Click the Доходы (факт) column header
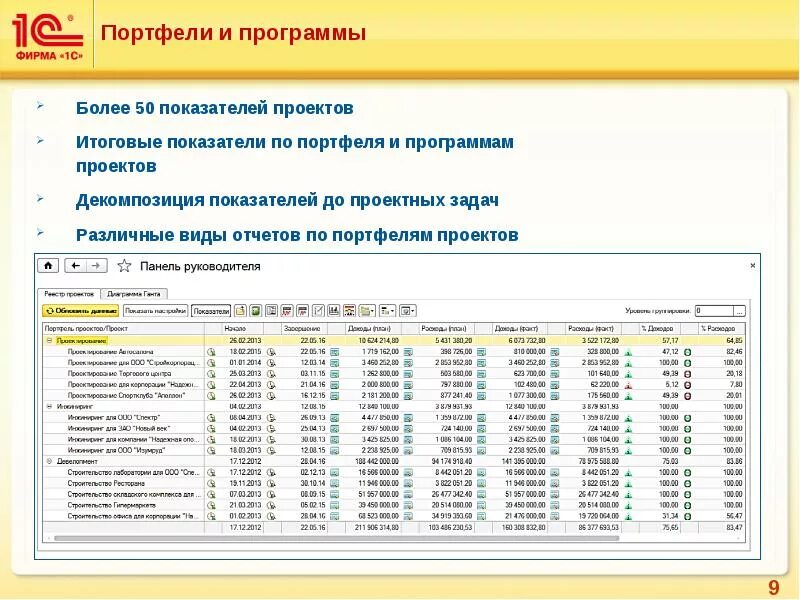The width and height of the screenshot is (800, 600). pyautogui.click(x=520, y=329)
